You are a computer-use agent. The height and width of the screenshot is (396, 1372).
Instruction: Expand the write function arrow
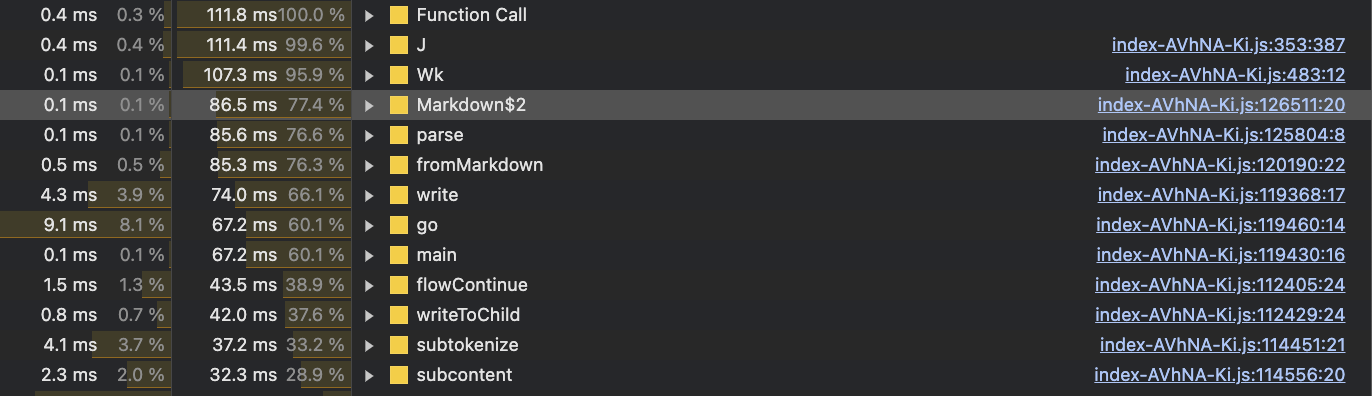pyautogui.click(x=370, y=195)
